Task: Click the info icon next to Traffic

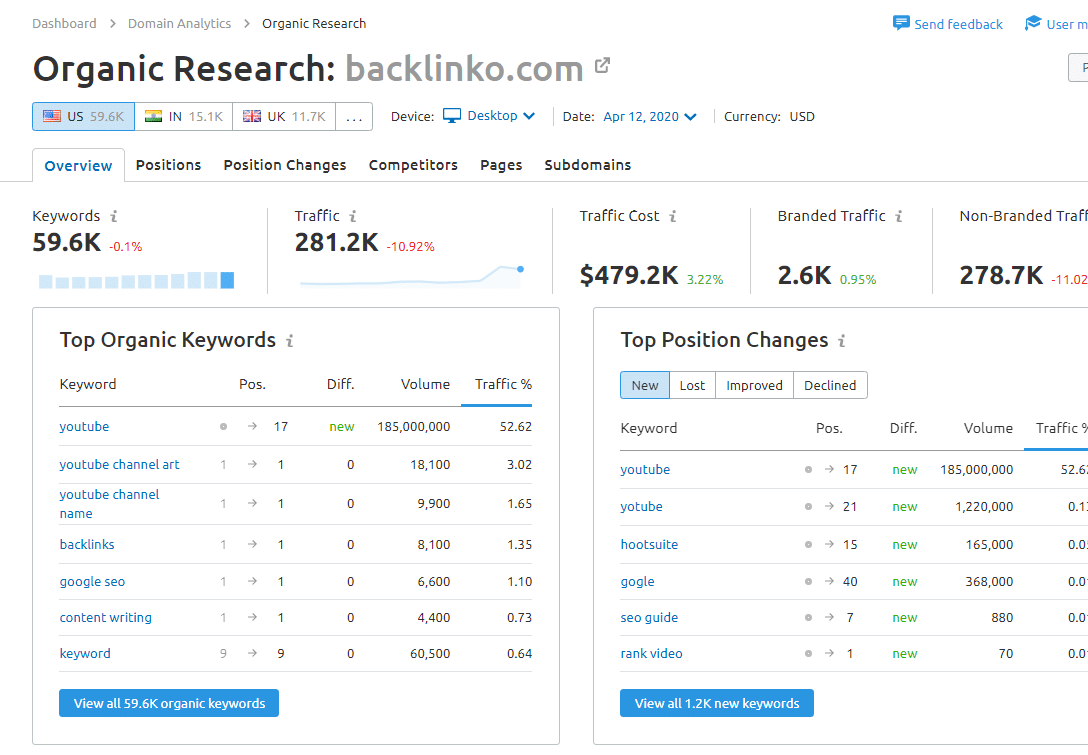Action: tap(352, 217)
